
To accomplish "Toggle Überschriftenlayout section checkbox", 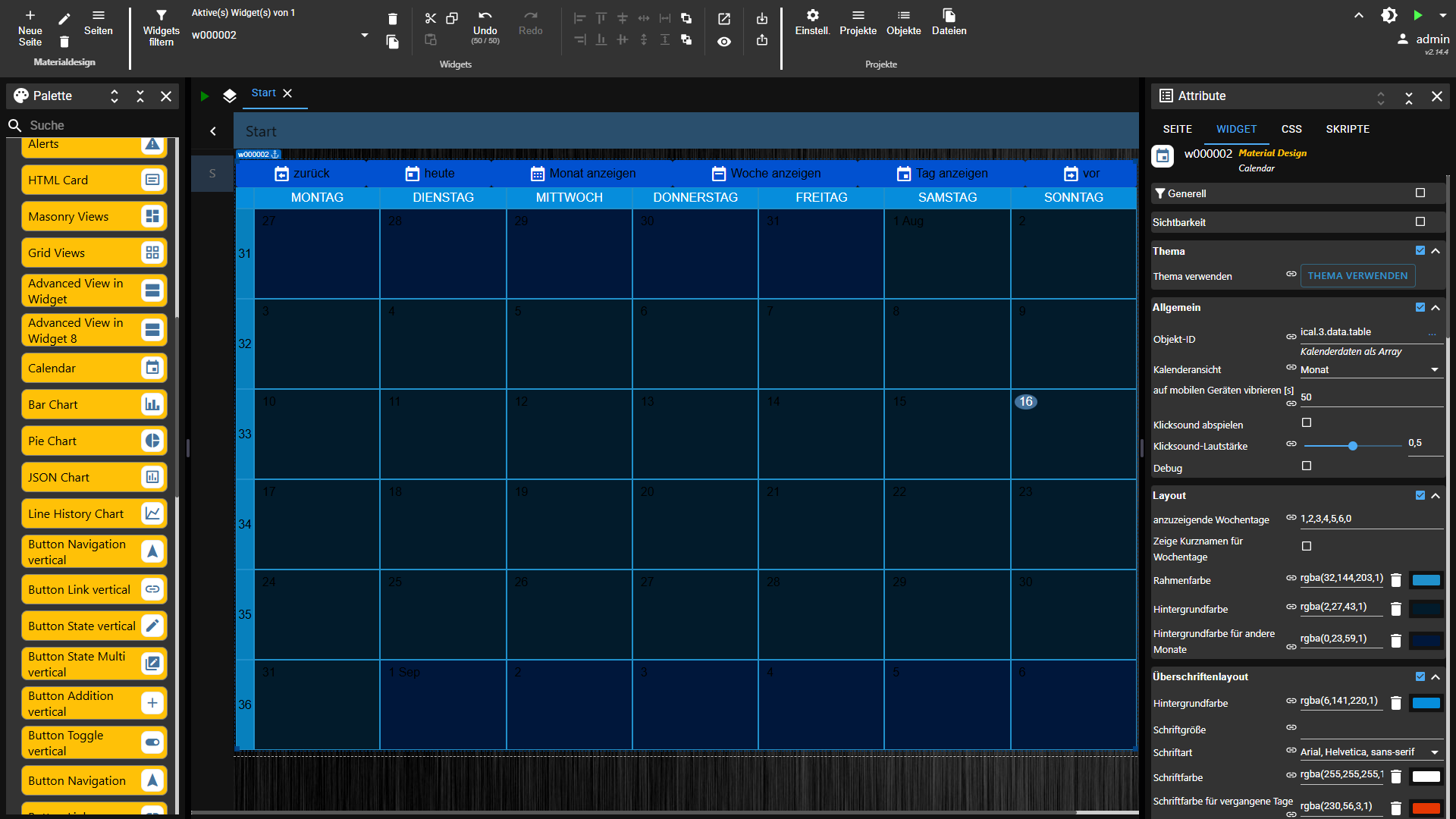I will click(x=1420, y=676).
